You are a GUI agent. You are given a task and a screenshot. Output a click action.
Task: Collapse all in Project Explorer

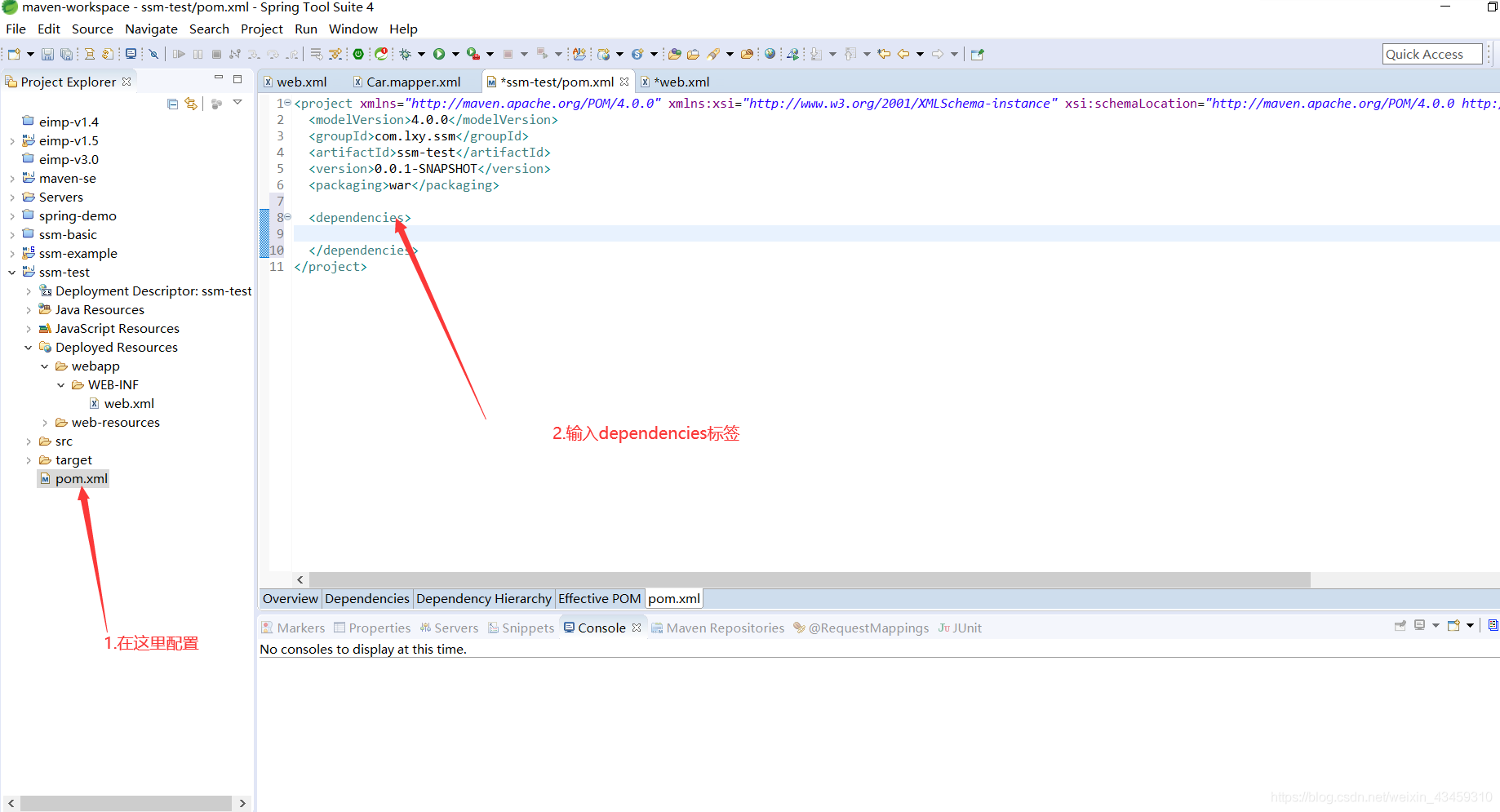pyautogui.click(x=172, y=104)
